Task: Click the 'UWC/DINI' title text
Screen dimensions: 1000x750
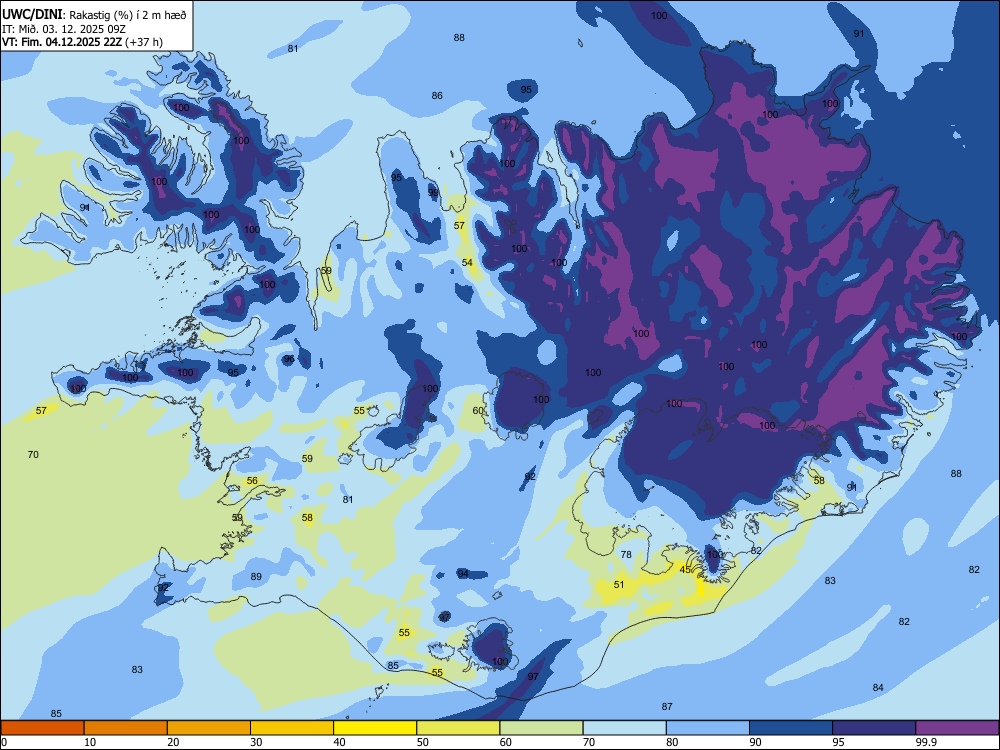Action: point(32,15)
